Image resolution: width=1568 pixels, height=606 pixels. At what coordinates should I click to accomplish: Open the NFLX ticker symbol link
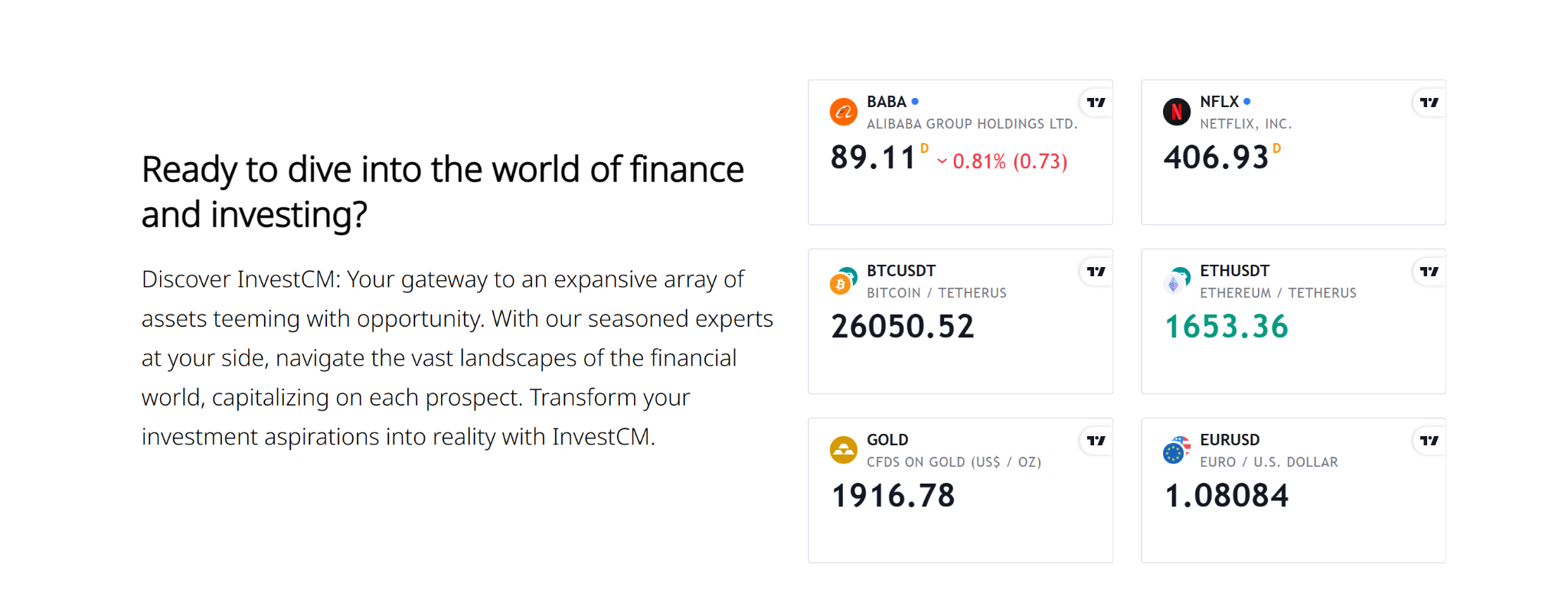click(1219, 102)
